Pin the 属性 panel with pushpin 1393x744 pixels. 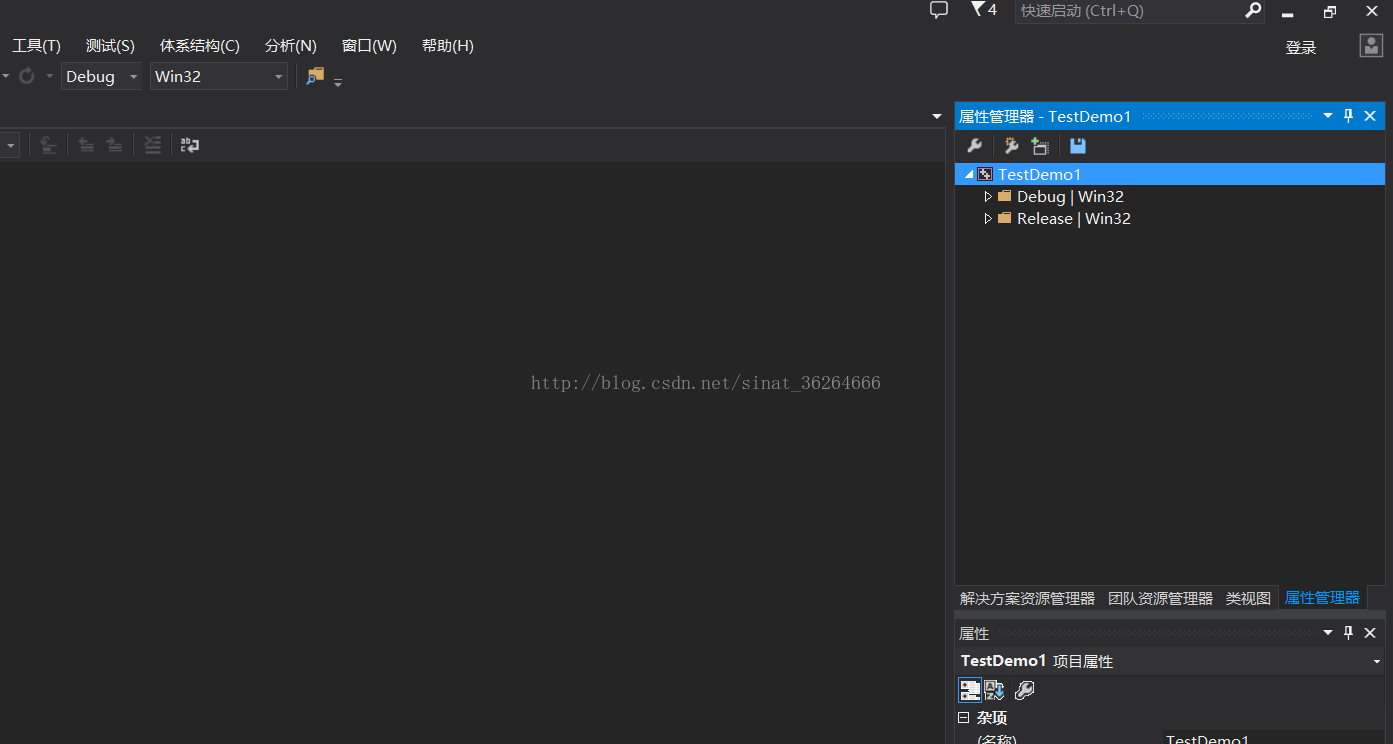click(1348, 632)
